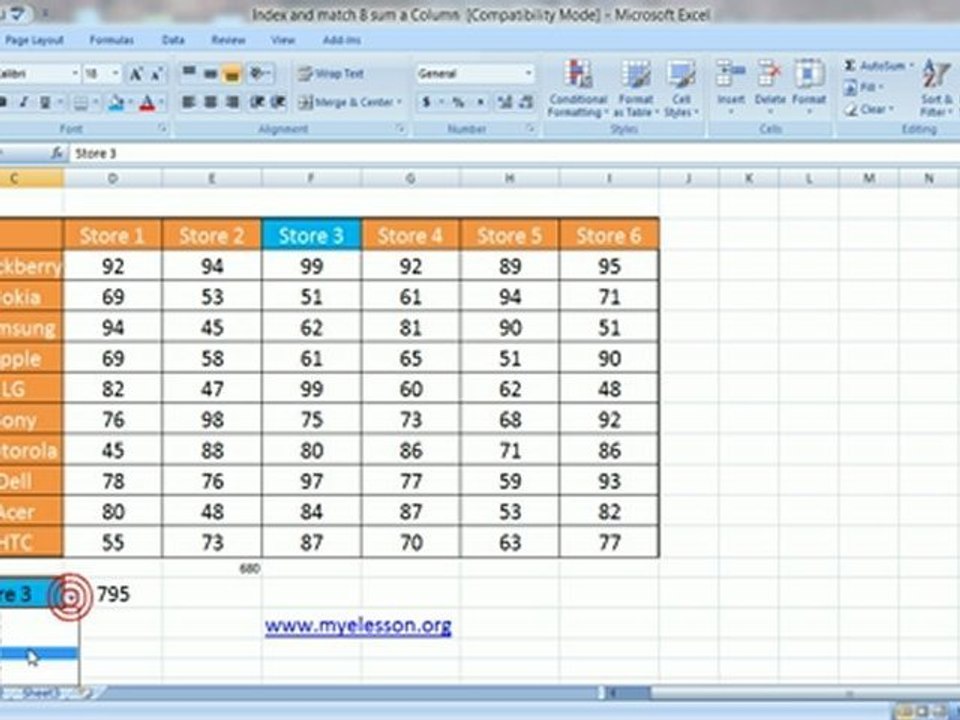Click the Increase Decimal icon
960x720 pixels.
tap(504, 102)
